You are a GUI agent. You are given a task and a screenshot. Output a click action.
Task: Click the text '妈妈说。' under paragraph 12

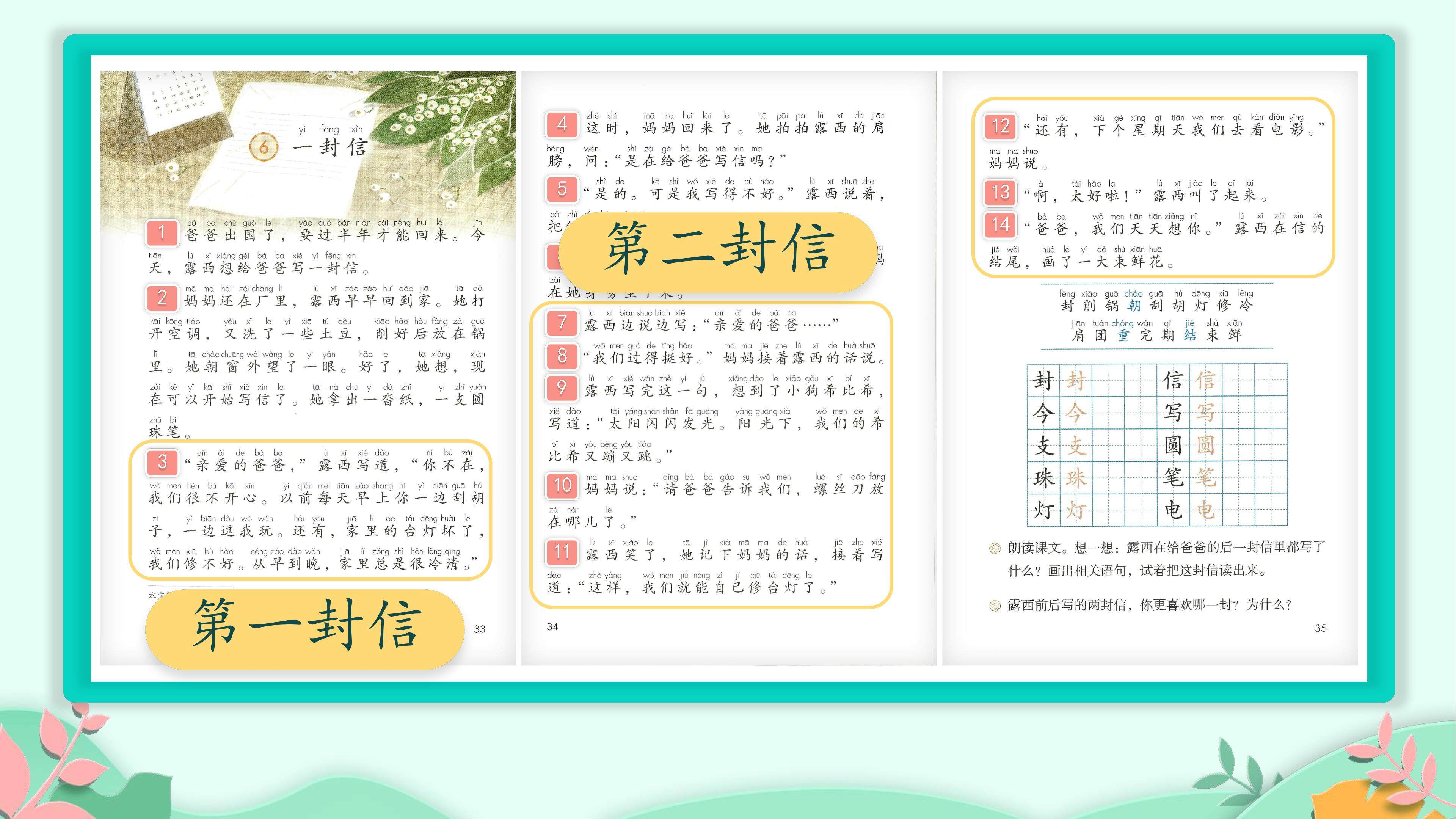(1019, 164)
